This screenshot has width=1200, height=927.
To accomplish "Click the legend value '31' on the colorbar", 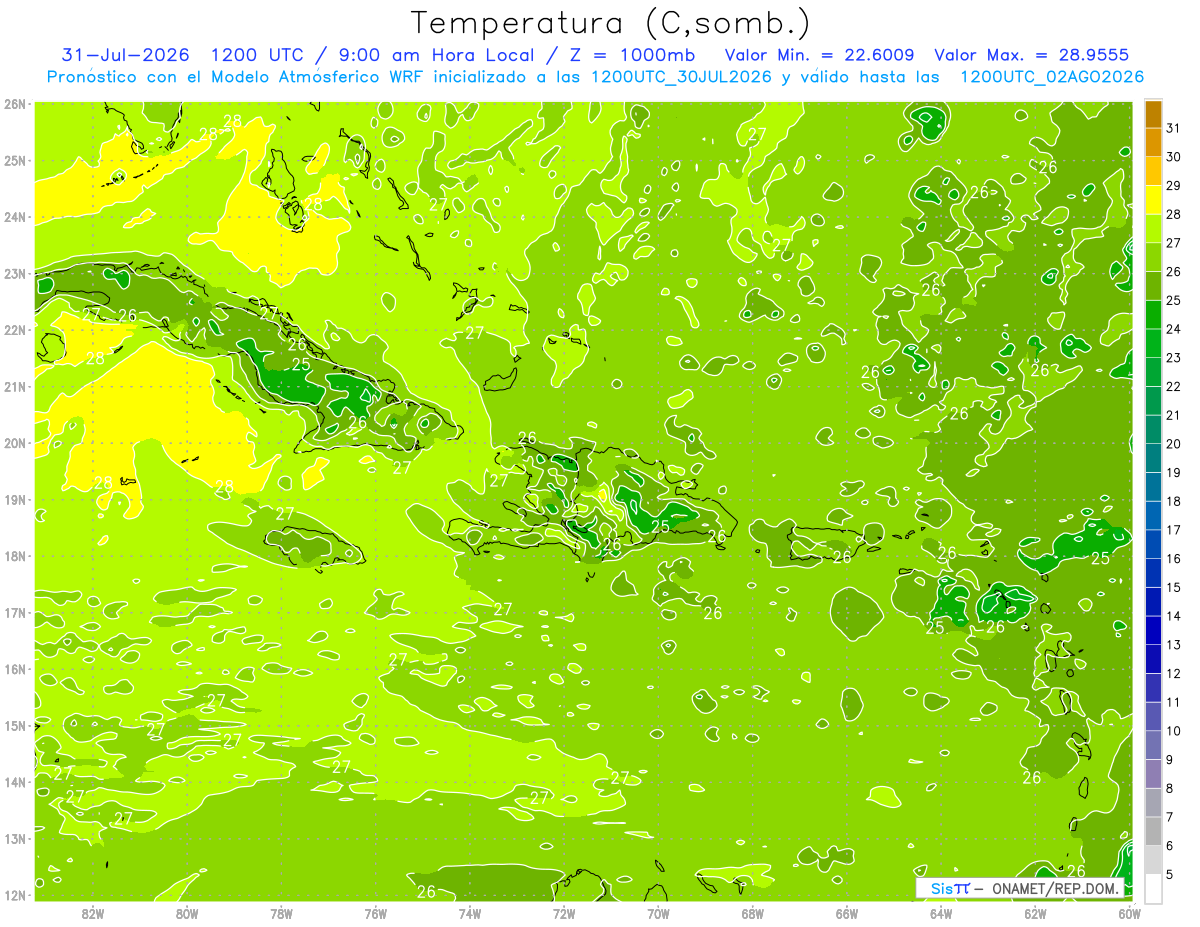I will pos(1174,129).
